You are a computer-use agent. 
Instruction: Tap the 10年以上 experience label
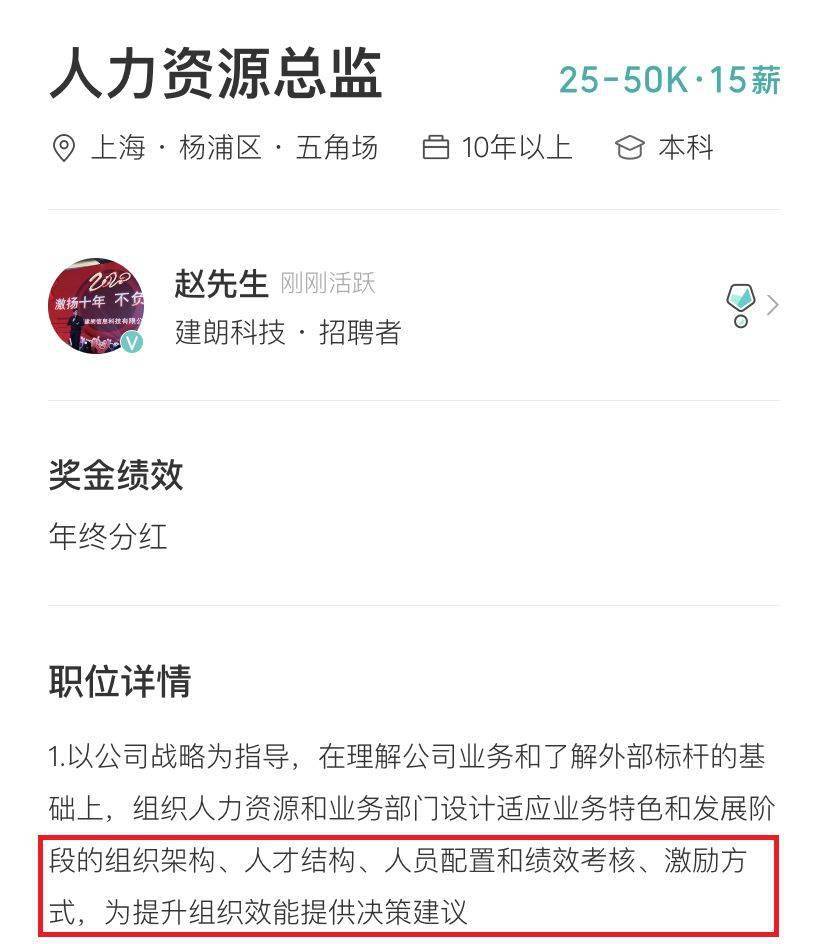(x=517, y=148)
